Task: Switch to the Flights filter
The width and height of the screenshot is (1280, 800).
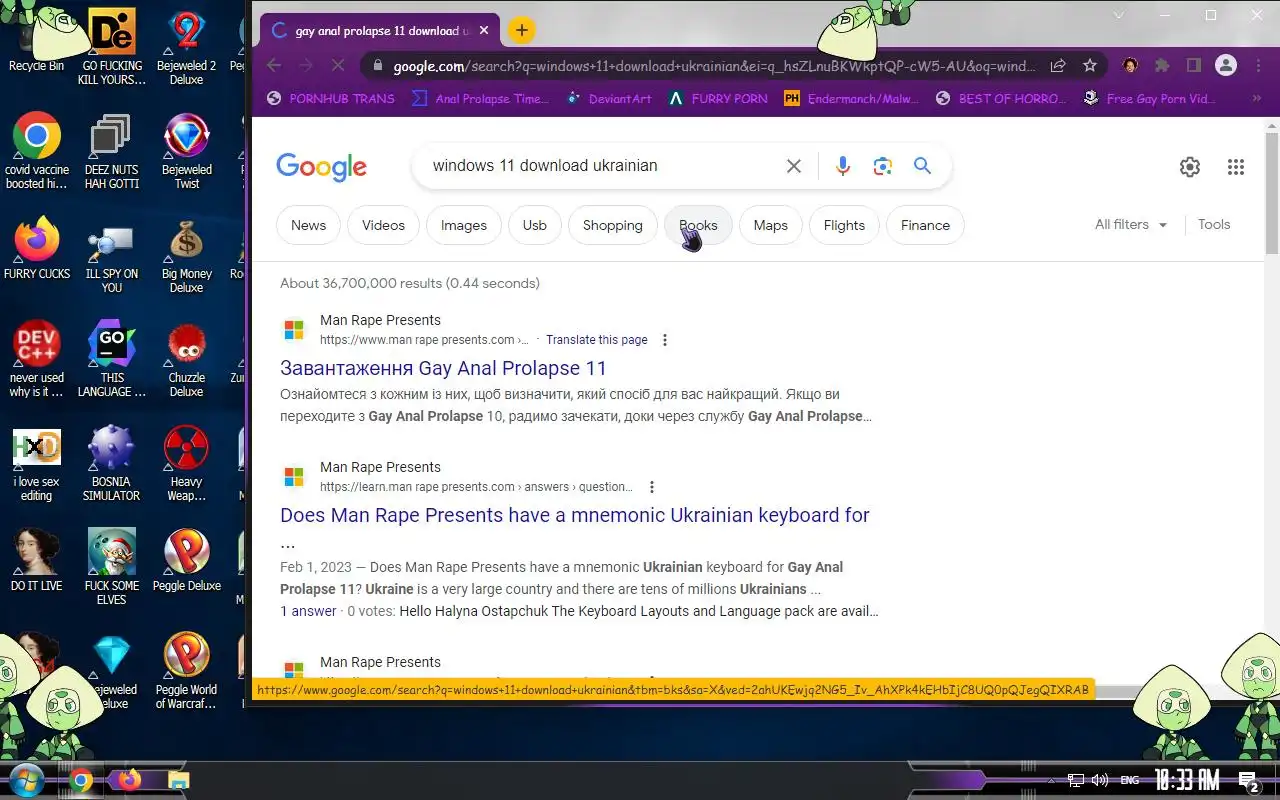Action: click(844, 225)
